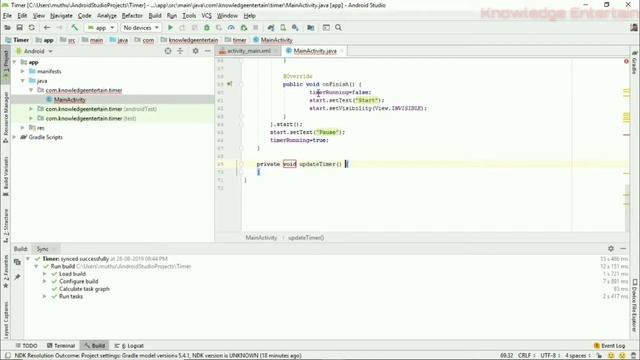
Task: Open the SDK Manager icon
Action: point(295,28)
